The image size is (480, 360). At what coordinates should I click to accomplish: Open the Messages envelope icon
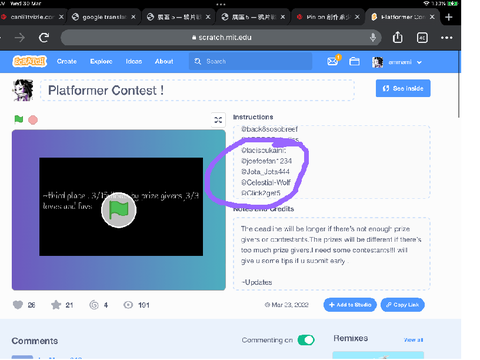click(333, 61)
